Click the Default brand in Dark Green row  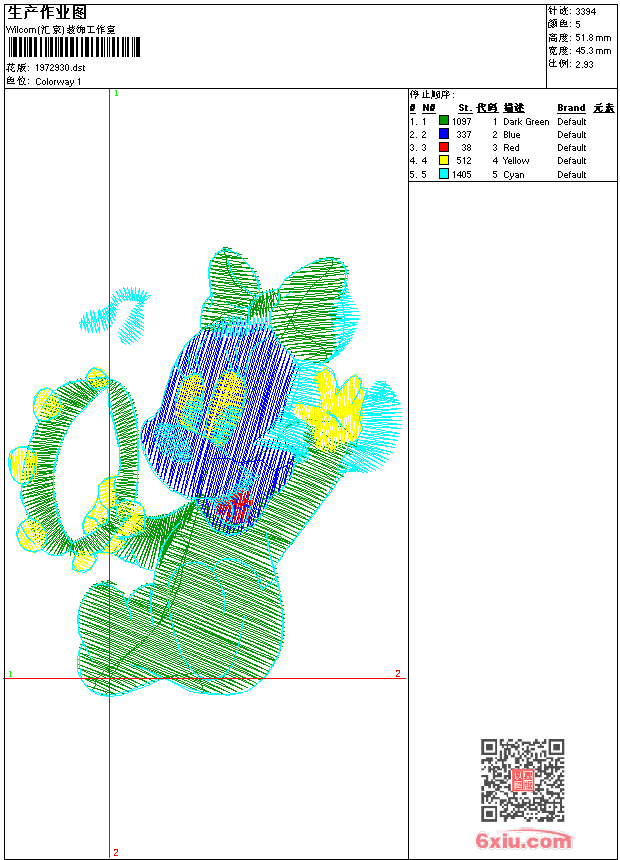(x=572, y=122)
